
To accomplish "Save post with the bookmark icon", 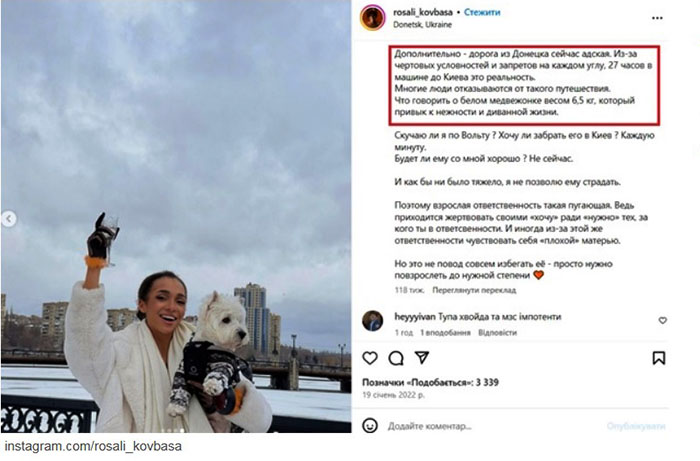I will click(x=659, y=358).
